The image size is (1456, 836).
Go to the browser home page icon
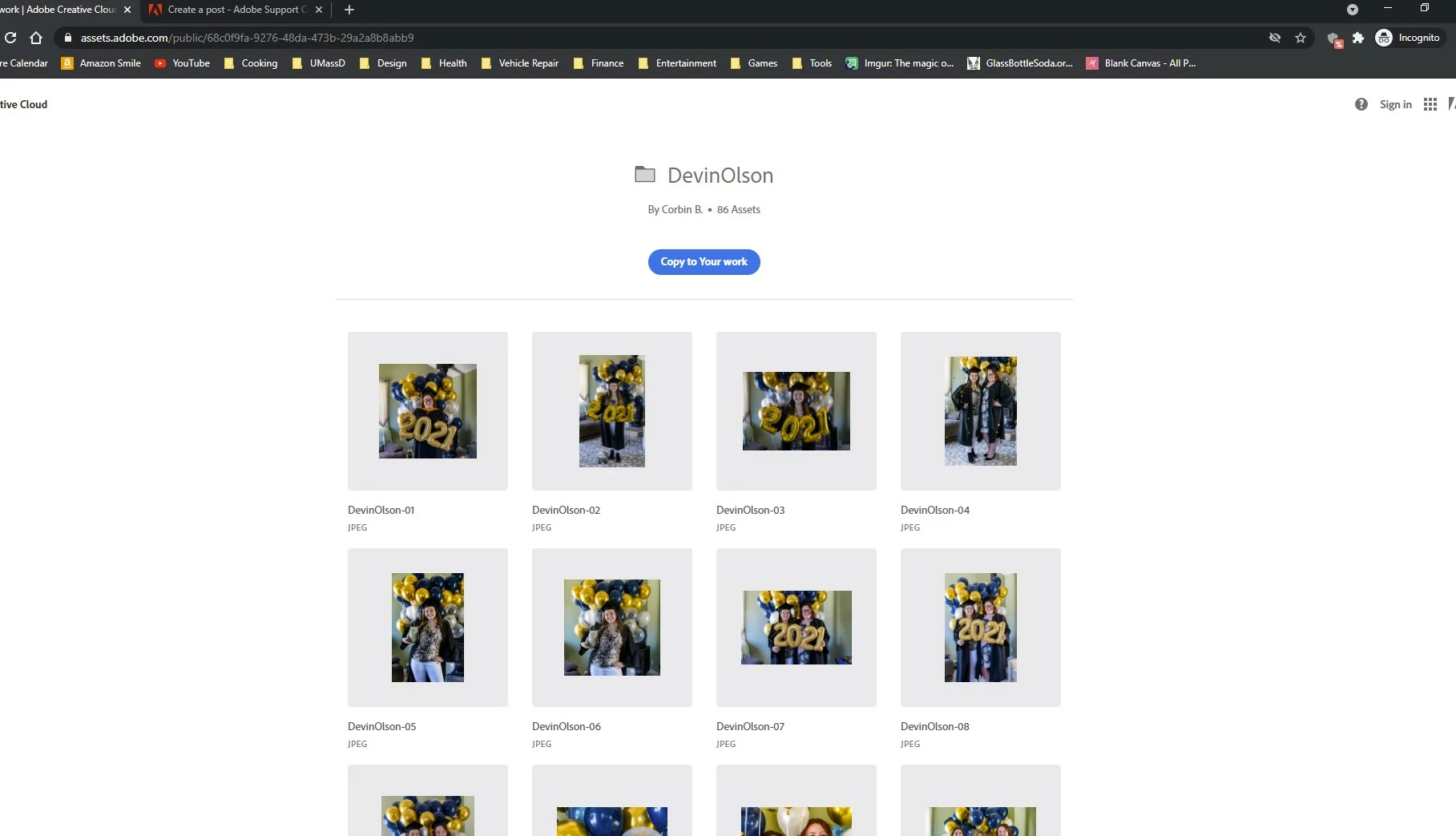click(x=36, y=38)
